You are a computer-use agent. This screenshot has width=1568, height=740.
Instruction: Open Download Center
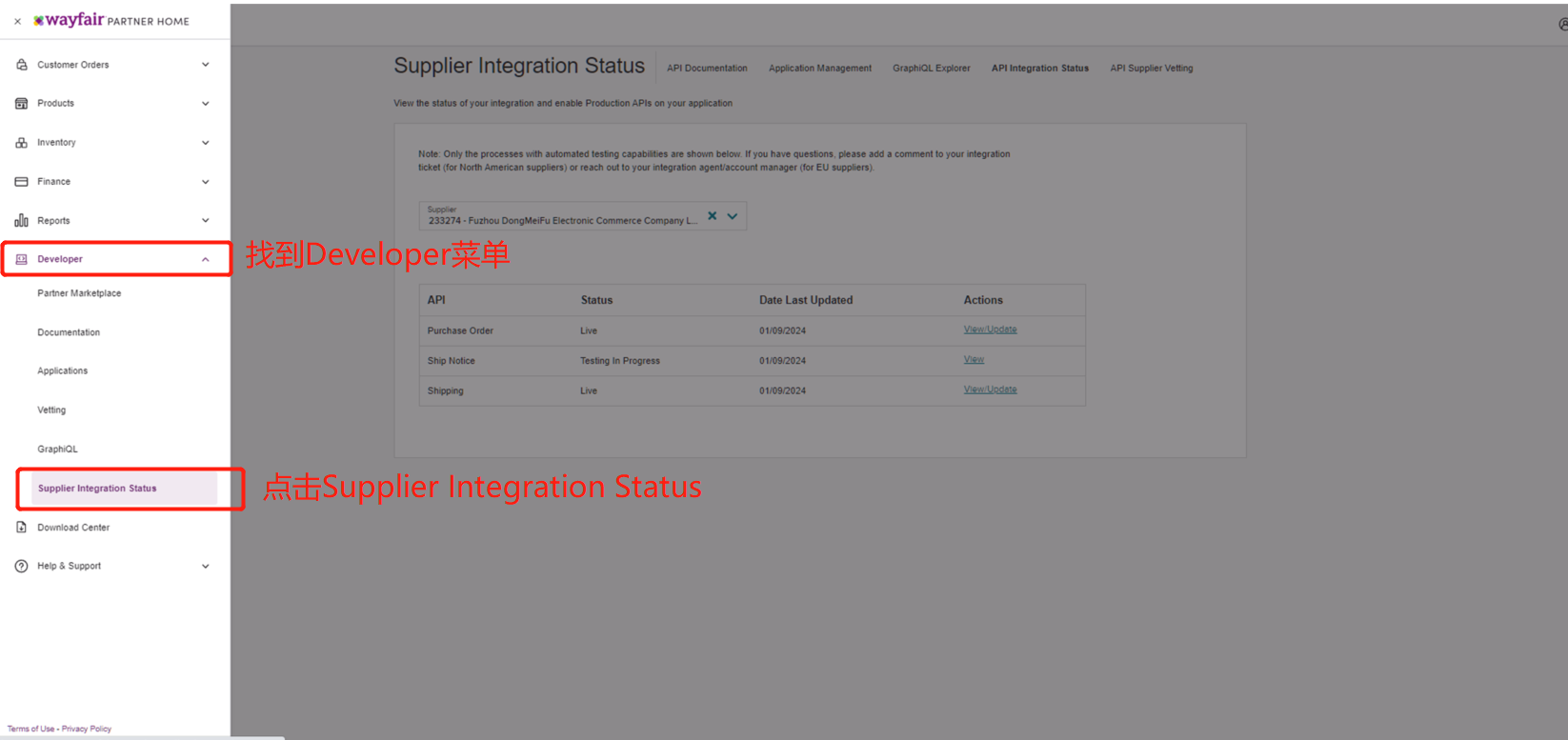click(x=73, y=528)
